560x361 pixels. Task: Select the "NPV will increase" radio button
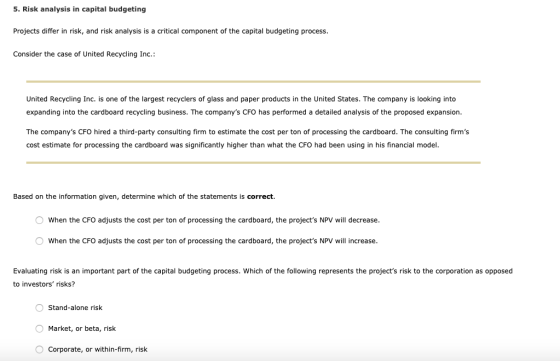click(39, 241)
